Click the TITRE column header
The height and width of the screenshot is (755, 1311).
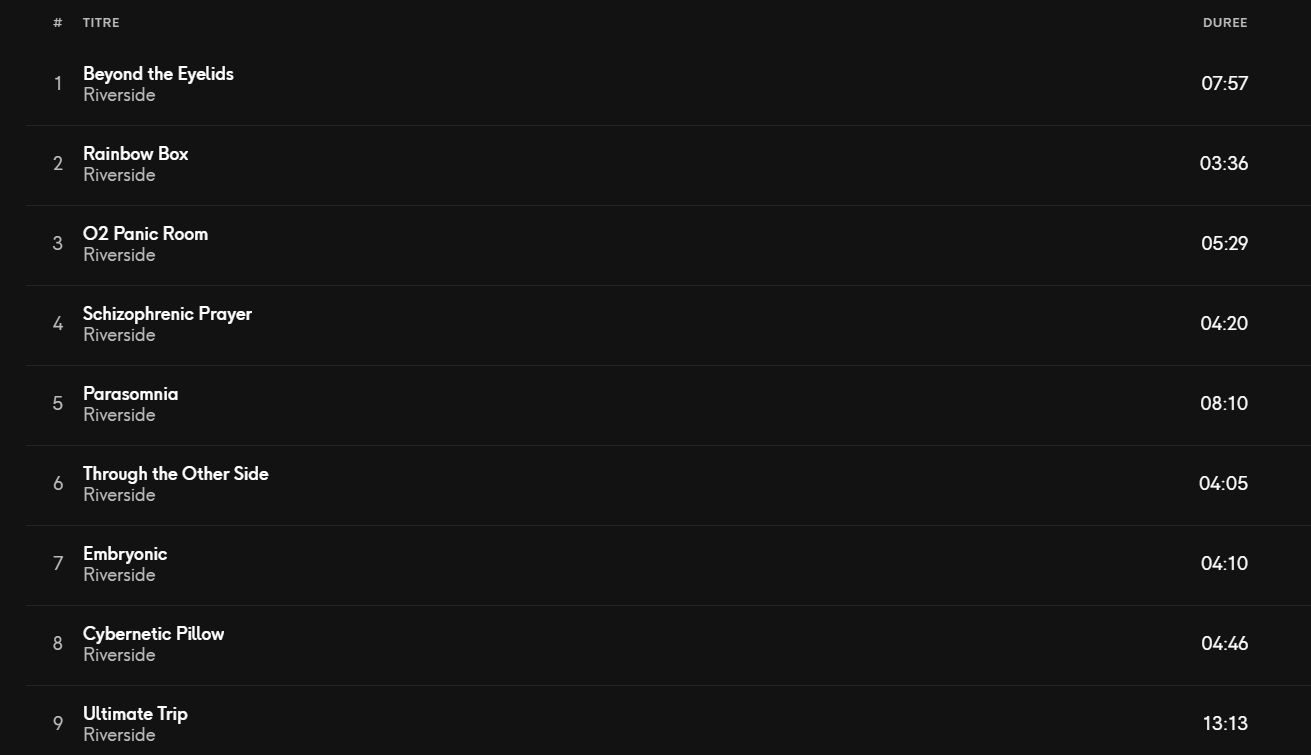[x=101, y=23]
